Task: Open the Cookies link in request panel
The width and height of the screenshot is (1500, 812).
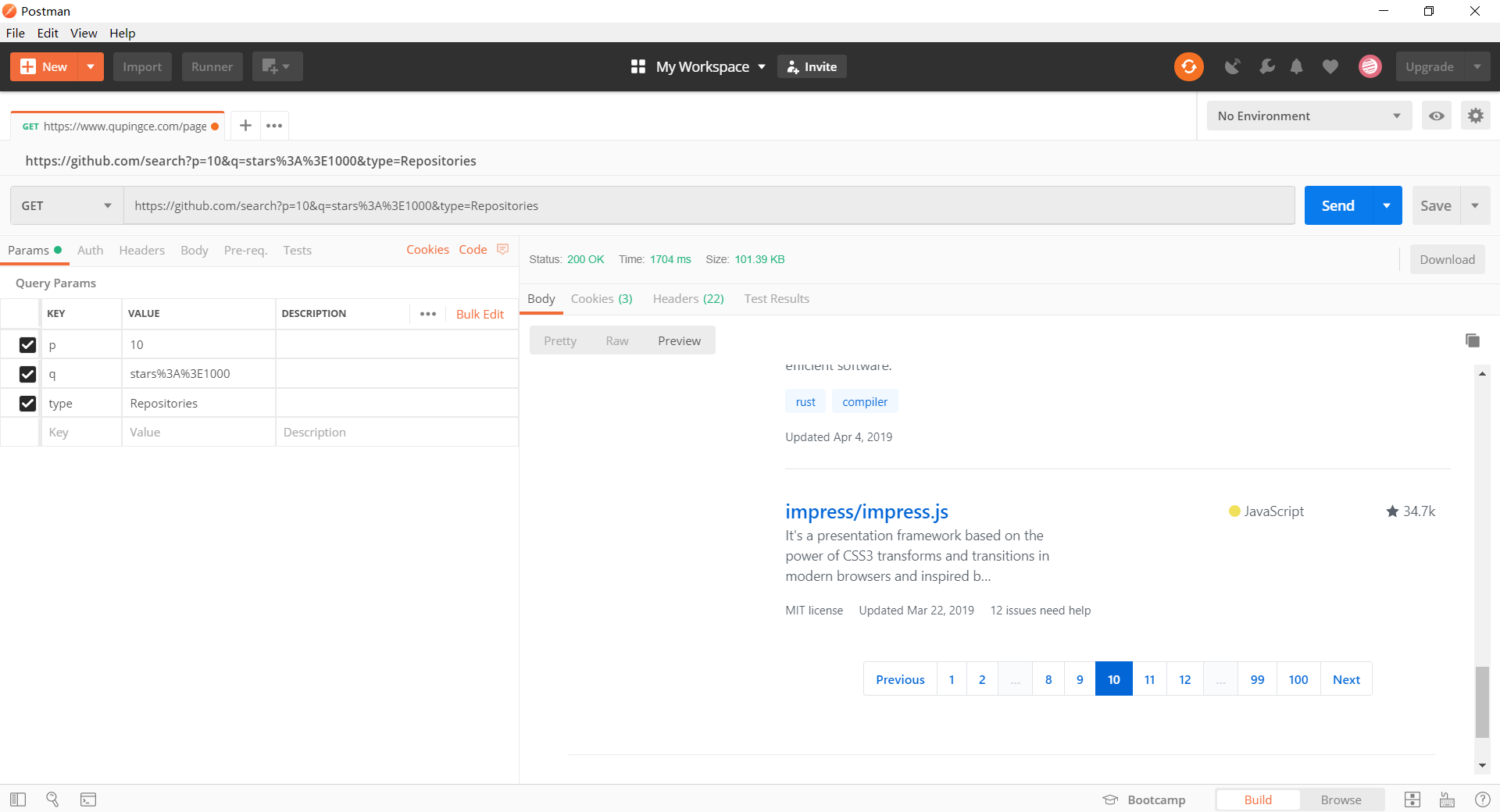Action: (x=427, y=249)
